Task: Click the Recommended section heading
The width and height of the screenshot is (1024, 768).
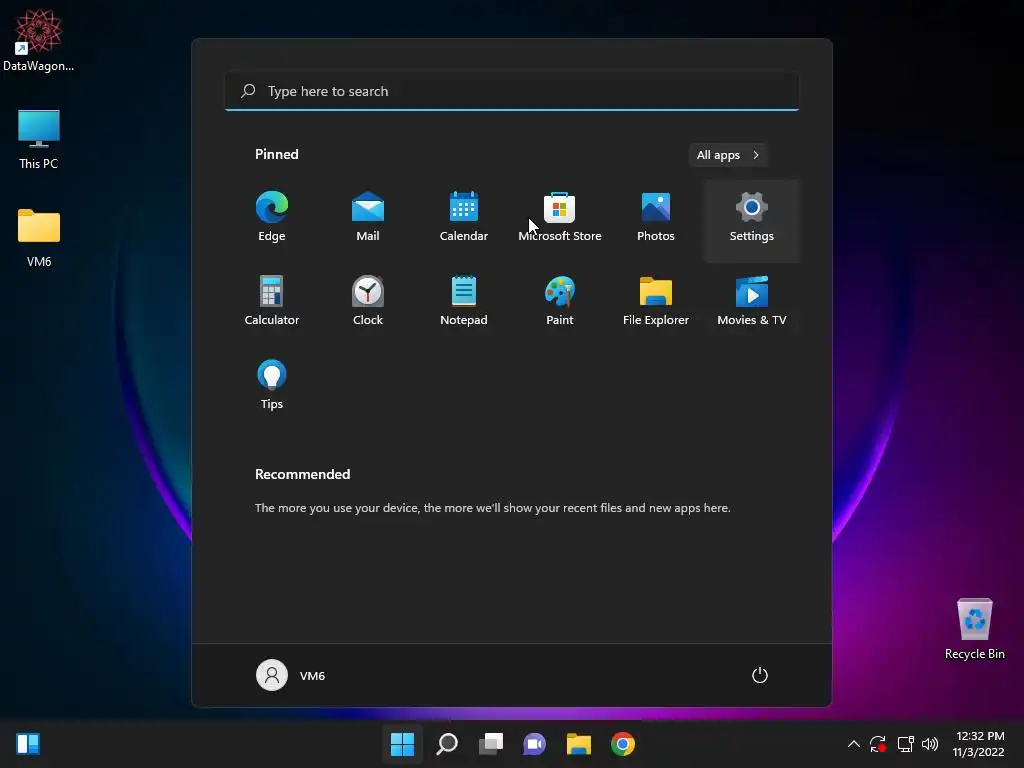Action: pos(302,474)
